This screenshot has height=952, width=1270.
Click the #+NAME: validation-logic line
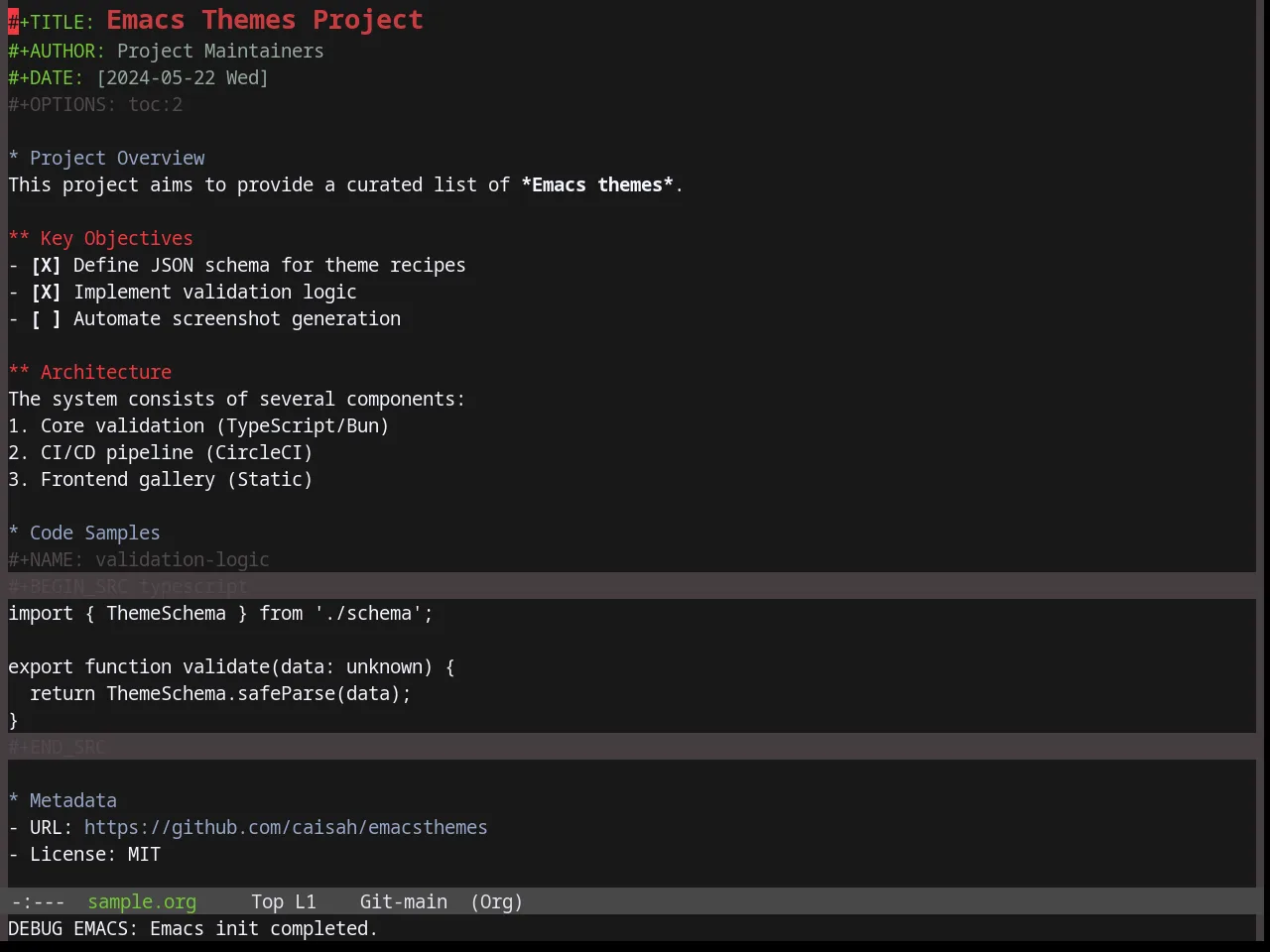139,560
